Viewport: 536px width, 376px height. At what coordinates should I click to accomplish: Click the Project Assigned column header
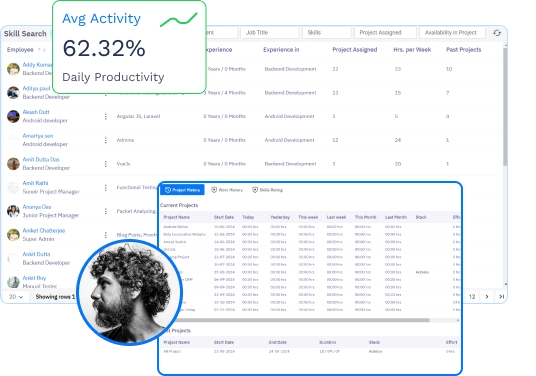[354, 50]
